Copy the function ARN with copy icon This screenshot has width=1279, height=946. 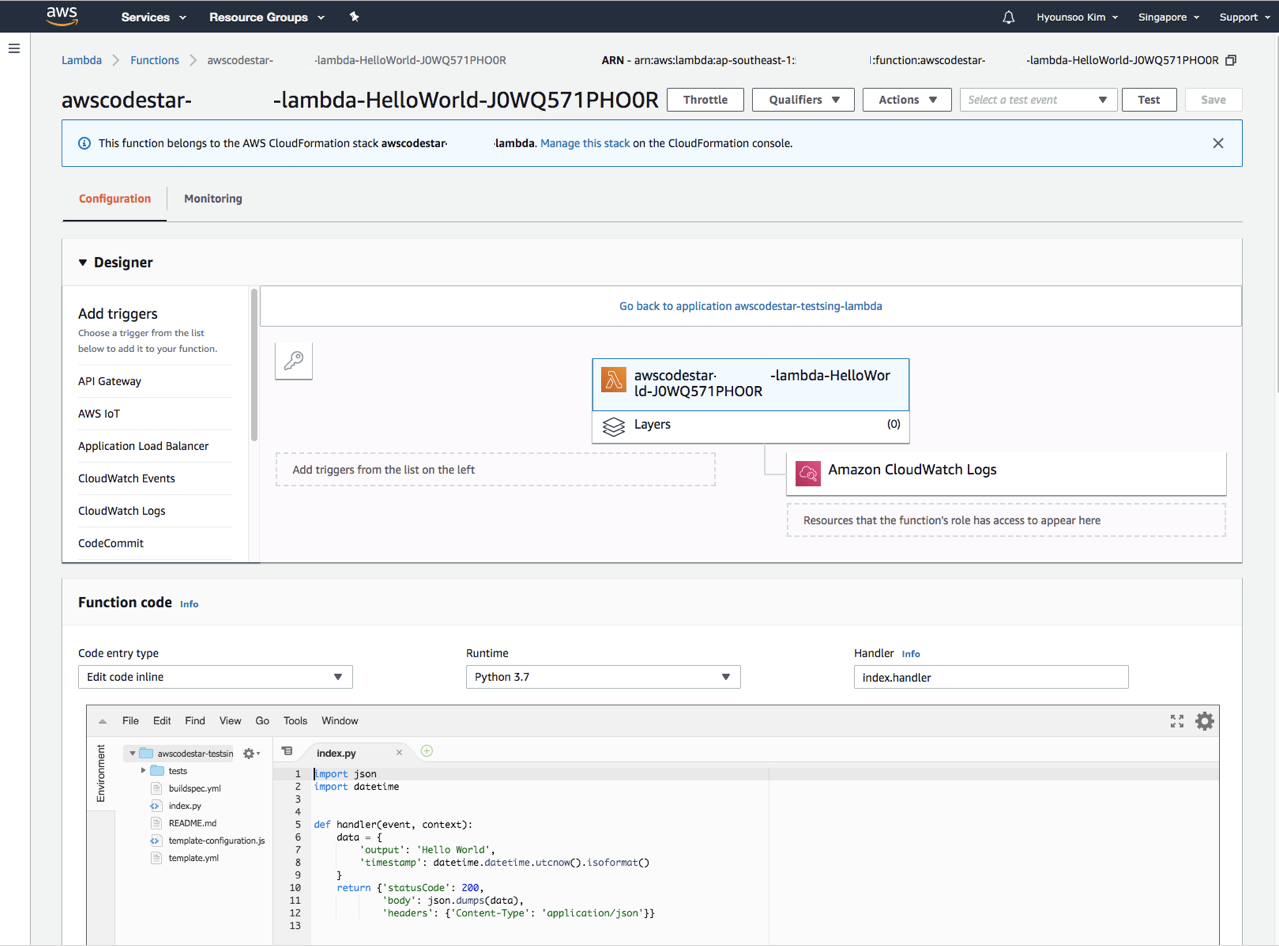[1231, 60]
